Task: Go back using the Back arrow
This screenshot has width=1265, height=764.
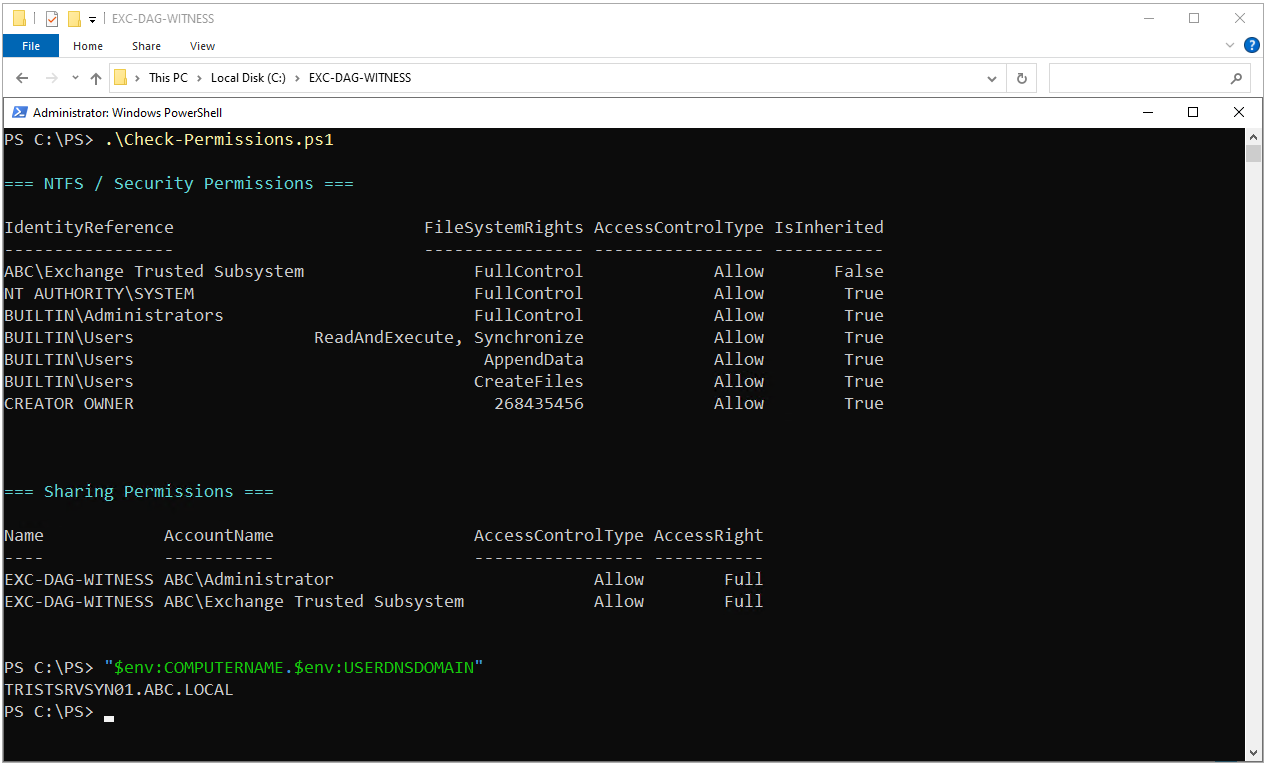Action: pos(23,78)
